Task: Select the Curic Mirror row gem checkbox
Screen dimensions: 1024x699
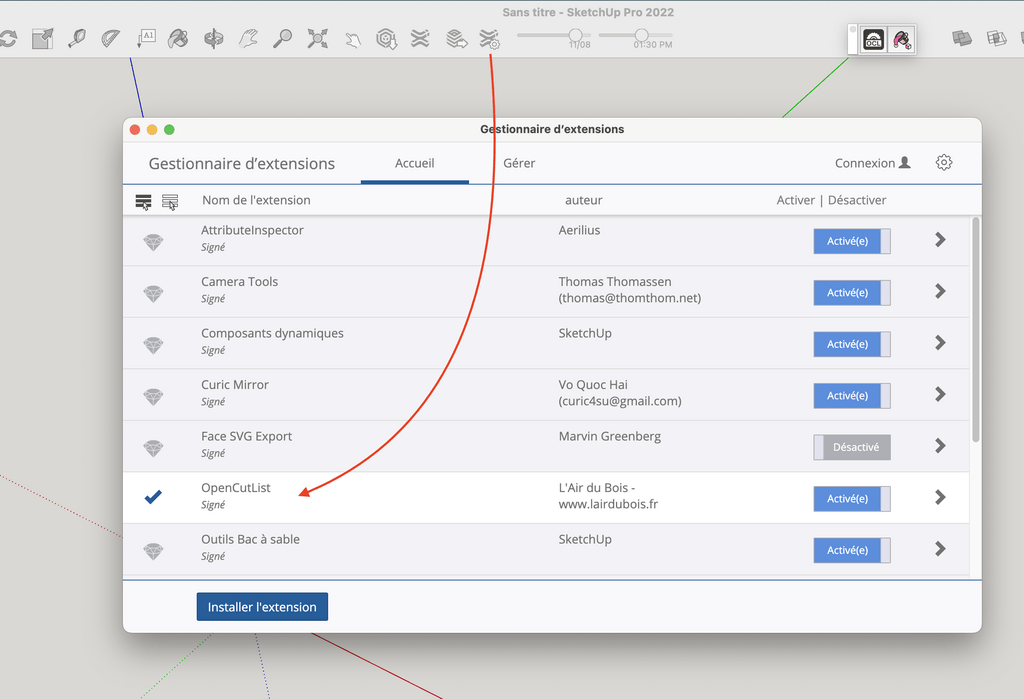Action: [x=153, y=397]
